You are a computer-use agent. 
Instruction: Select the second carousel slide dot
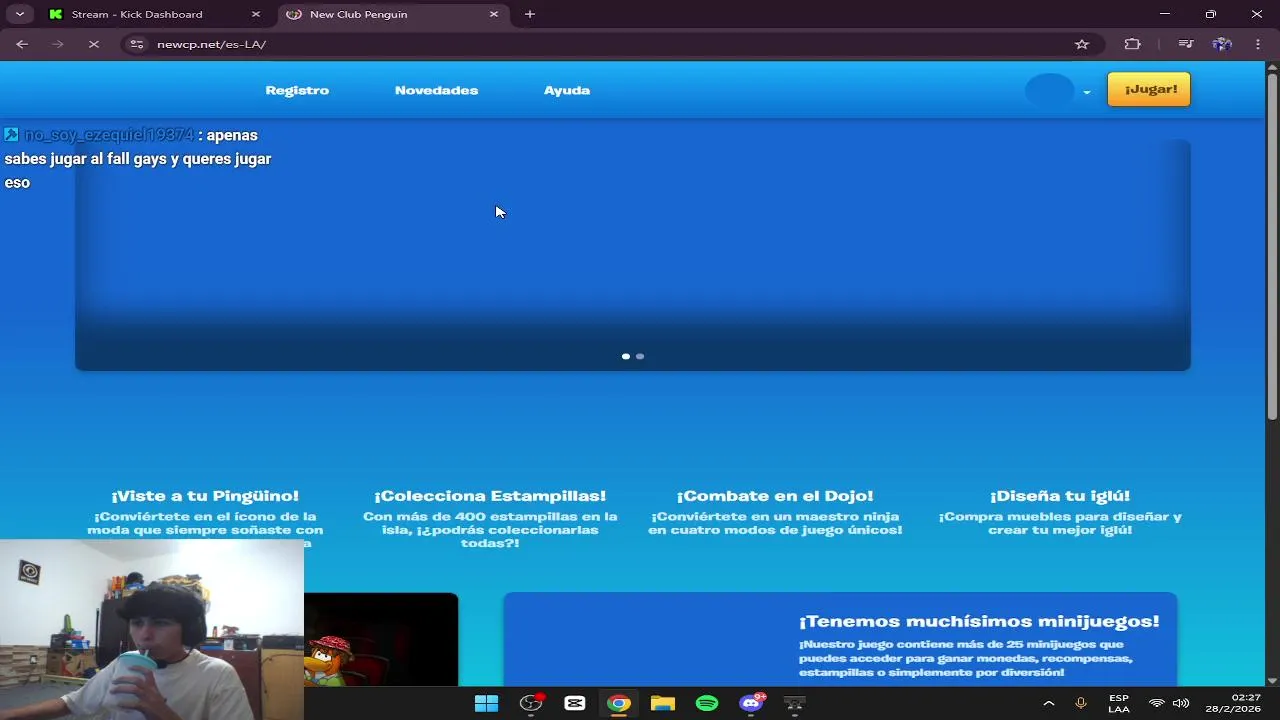coord(640,356)
